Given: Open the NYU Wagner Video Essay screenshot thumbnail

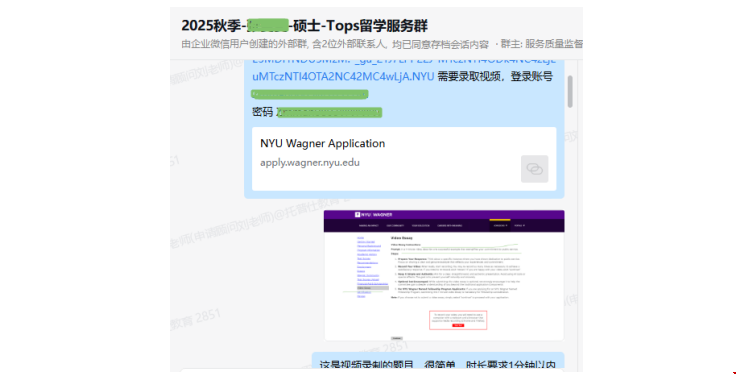Looking at the screenshot, I should pos(444,275).
